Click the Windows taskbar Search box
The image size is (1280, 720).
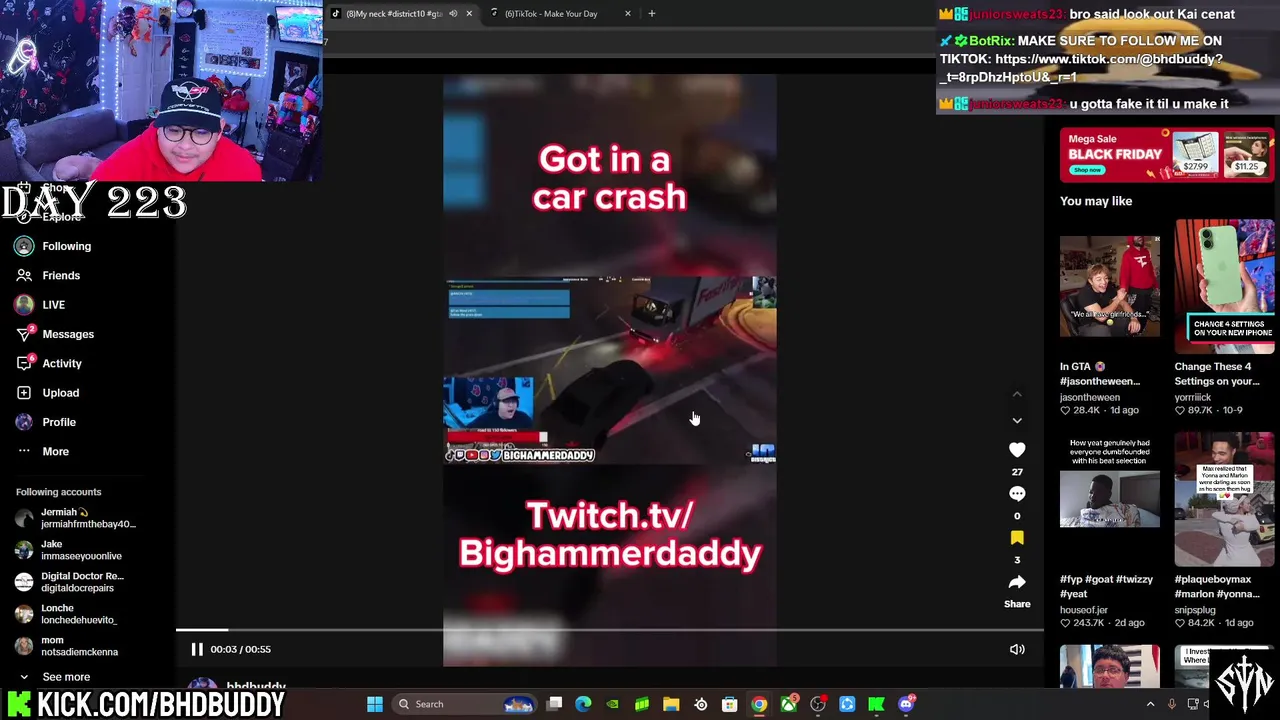pos(466,704)
